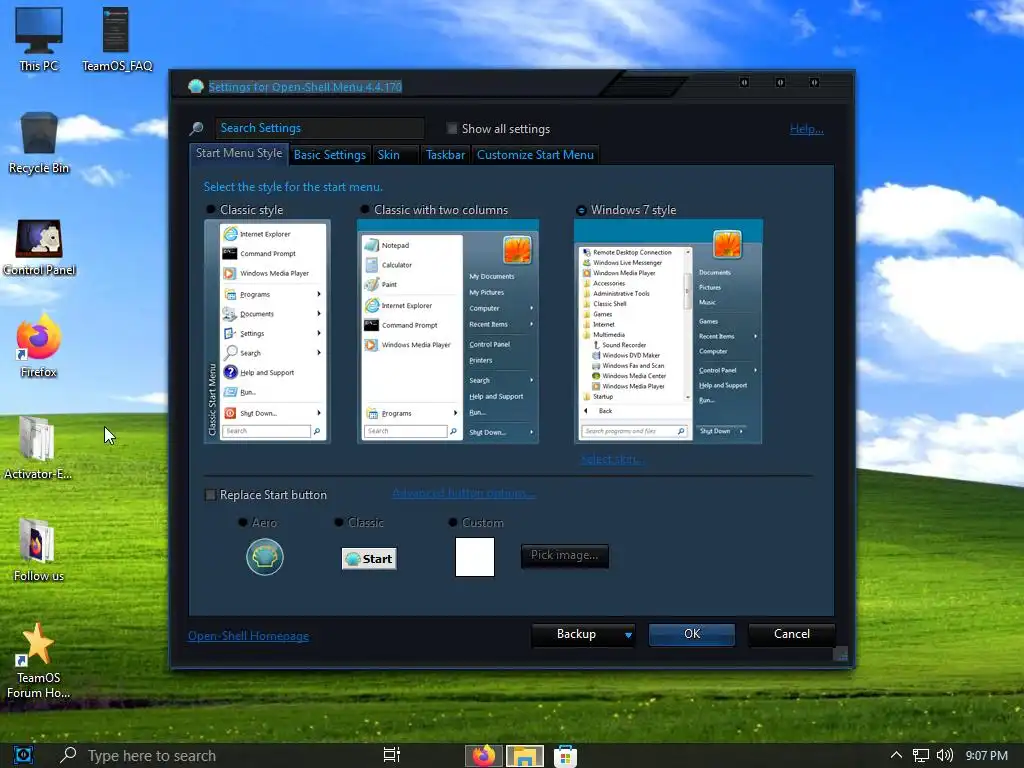Click the Search Settings input field
Image resolution: width=1024 pixels, height=768 pixels.
[320, 128]
